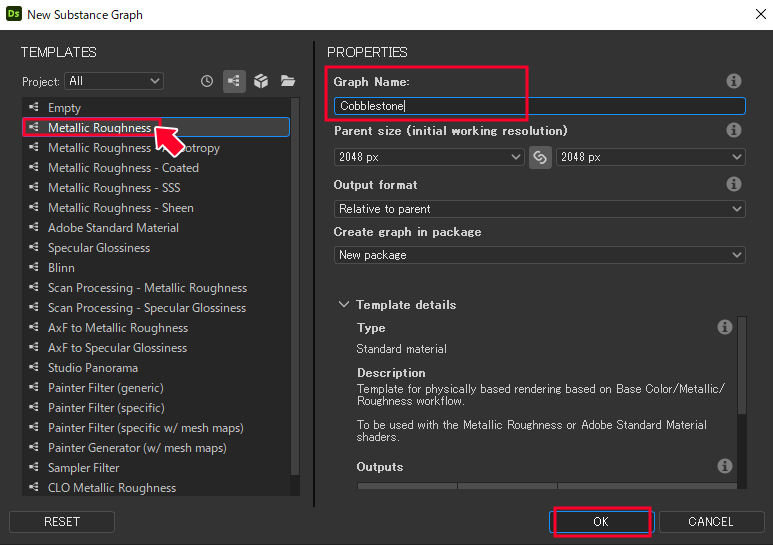Image resolution: width=773 pixels, height=545 pixels.
Task: Click the icon beside Studio Panorama
Action: click(x=34, y=367)
